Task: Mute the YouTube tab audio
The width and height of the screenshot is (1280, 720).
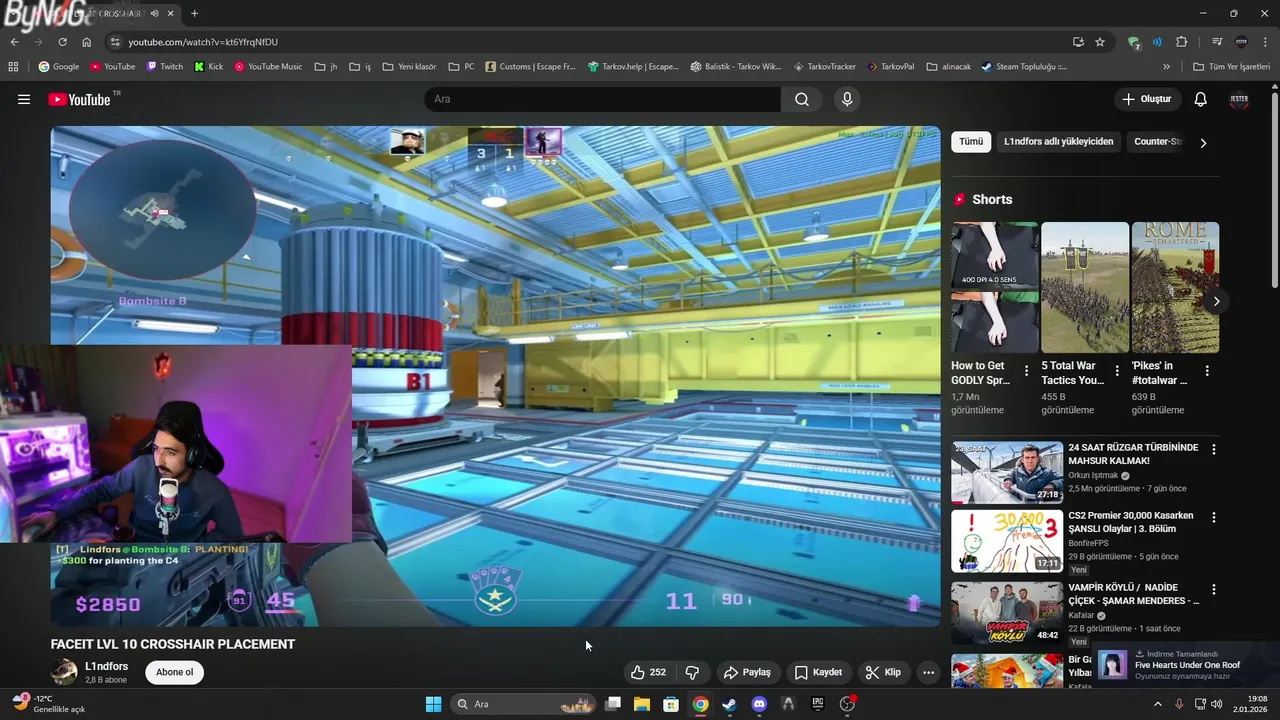Action: (154, 14)
